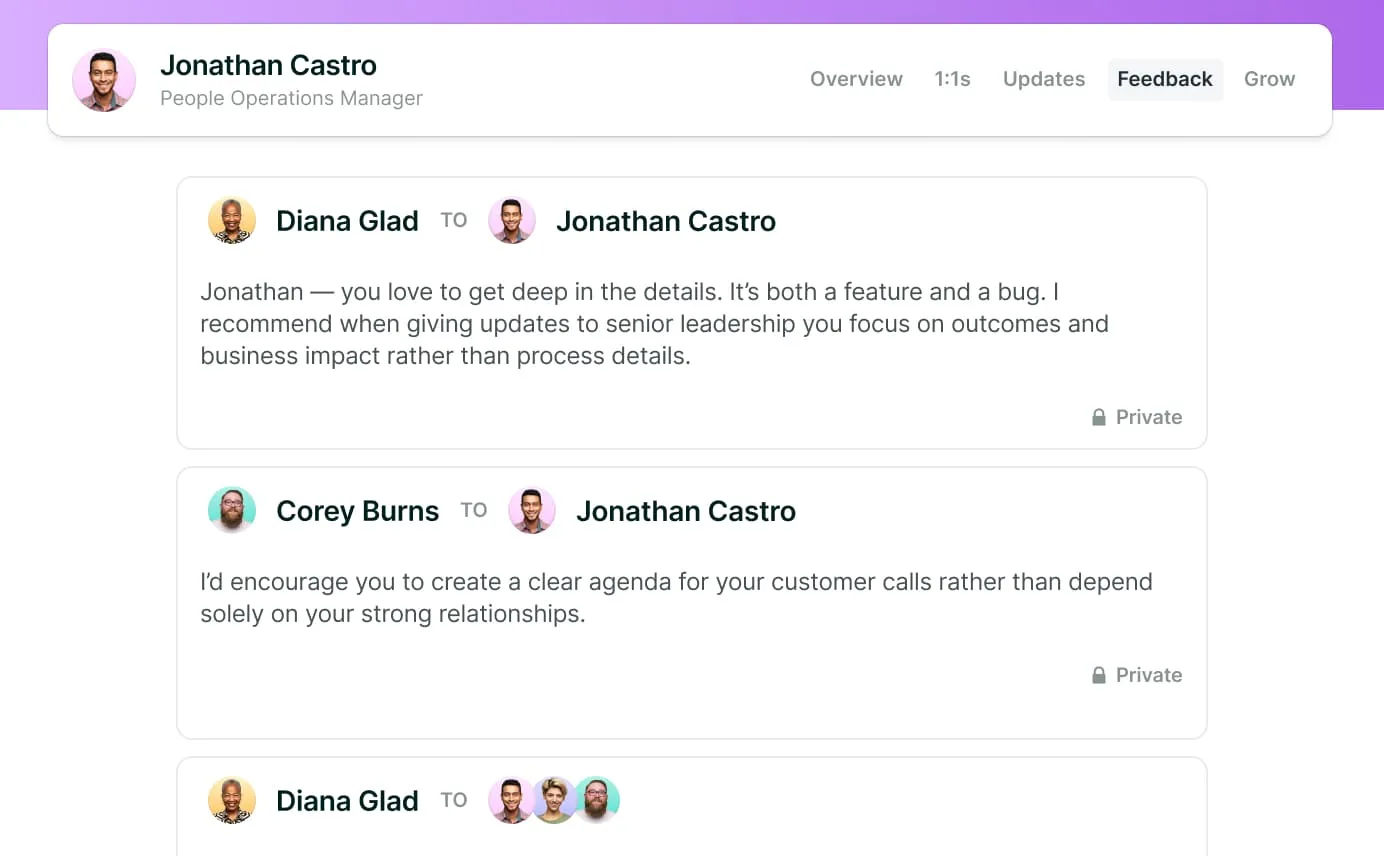Screen dimensions: 1384x856
Task: Click the middle recipient avatar in third card
Action: (x=554, y=801)
